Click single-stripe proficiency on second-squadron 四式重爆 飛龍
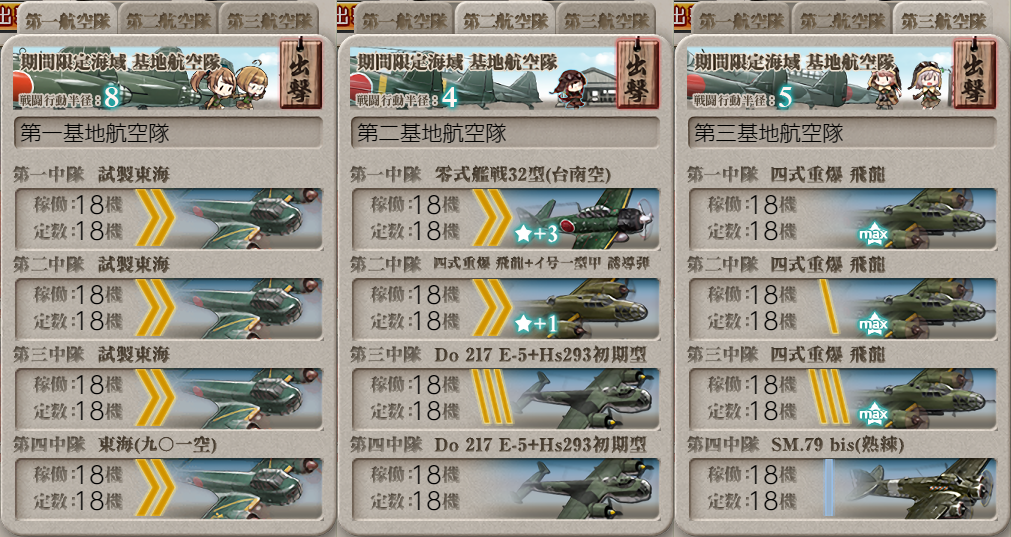This screenshot has height=537, width=1011. [x=829, y=306]
